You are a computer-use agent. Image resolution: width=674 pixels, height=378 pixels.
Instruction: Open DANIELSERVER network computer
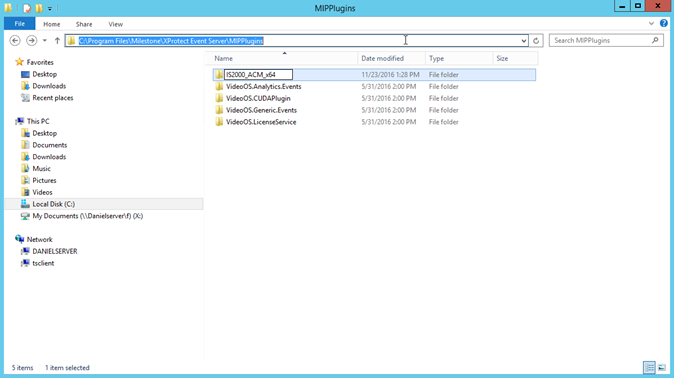(55, 251)
